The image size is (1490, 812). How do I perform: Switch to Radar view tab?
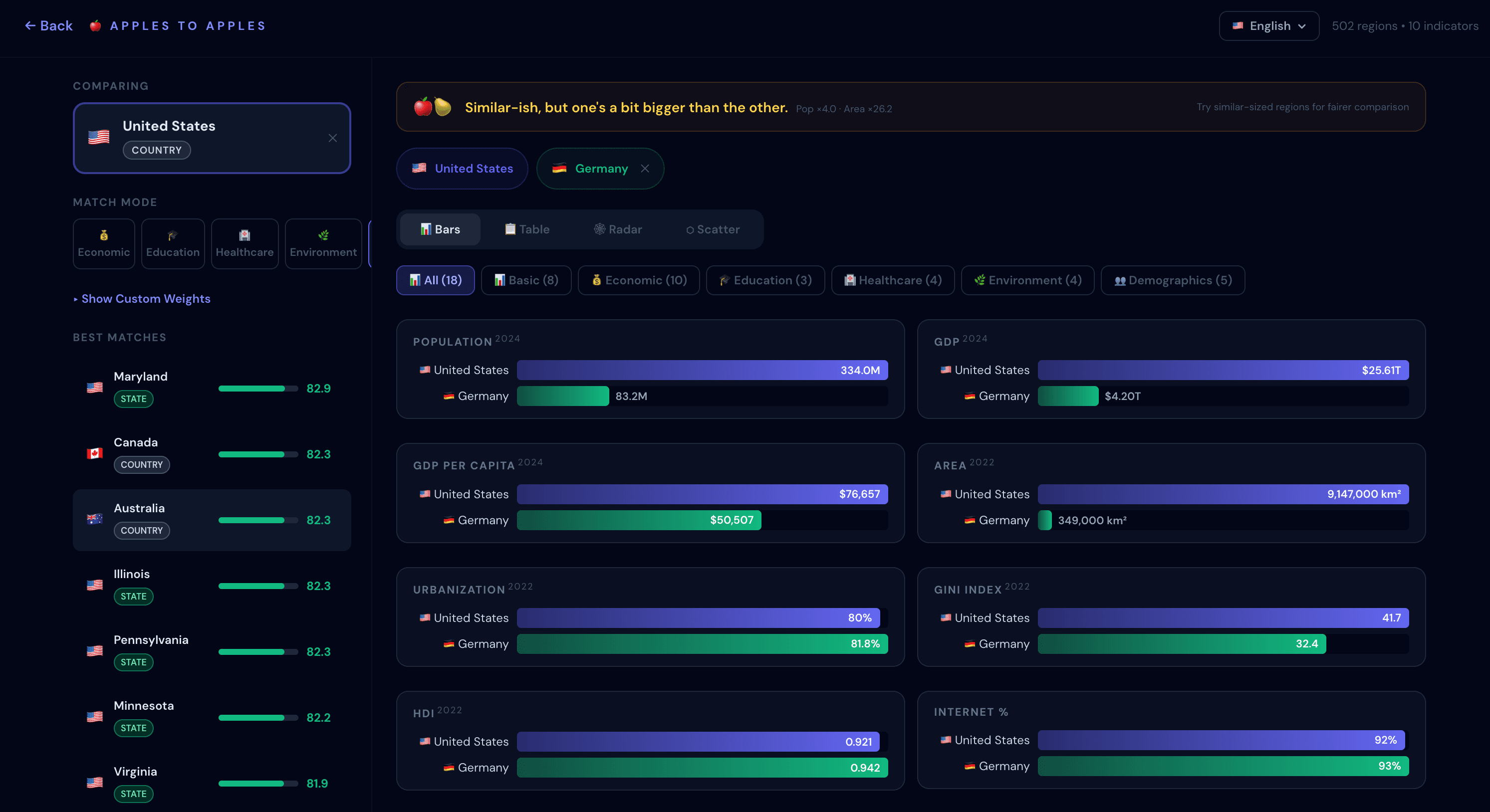618,229
